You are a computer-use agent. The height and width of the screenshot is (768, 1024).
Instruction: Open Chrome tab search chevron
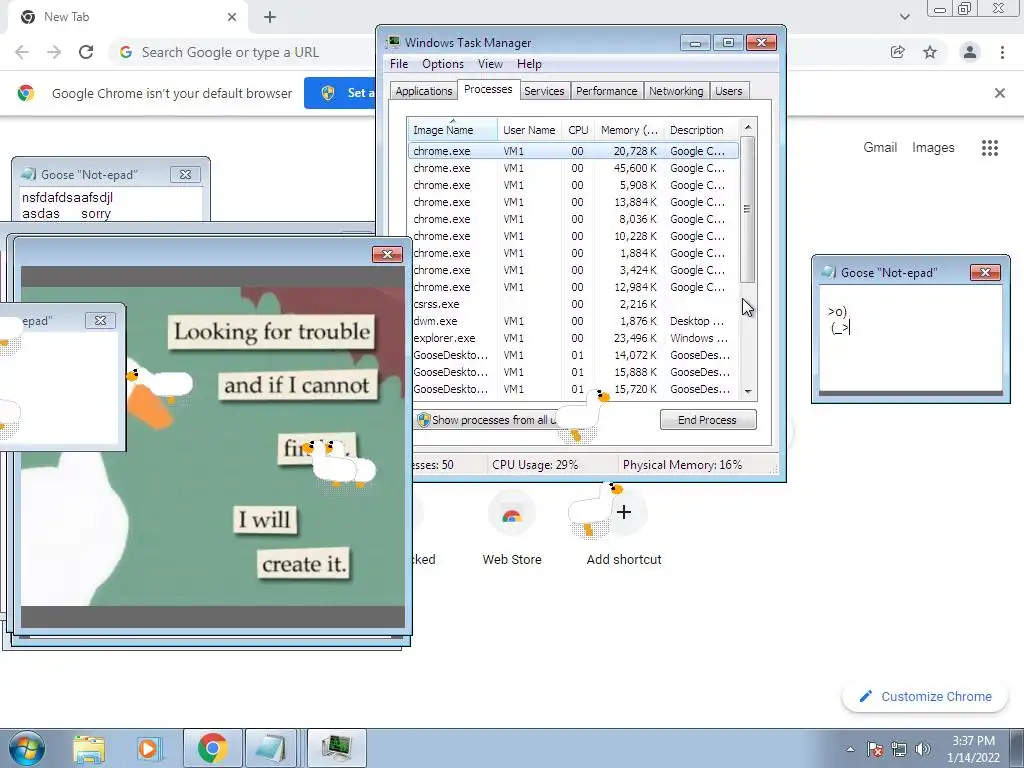pos(904,17)
